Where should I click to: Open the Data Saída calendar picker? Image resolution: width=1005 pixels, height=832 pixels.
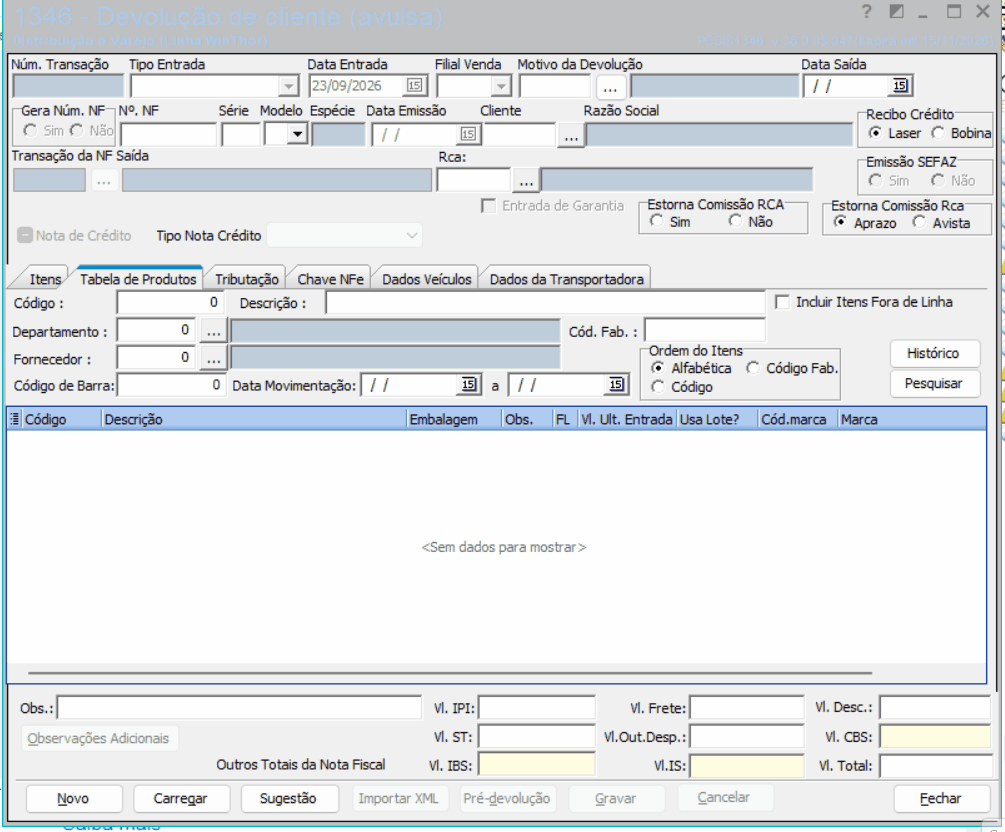point(900,85)
